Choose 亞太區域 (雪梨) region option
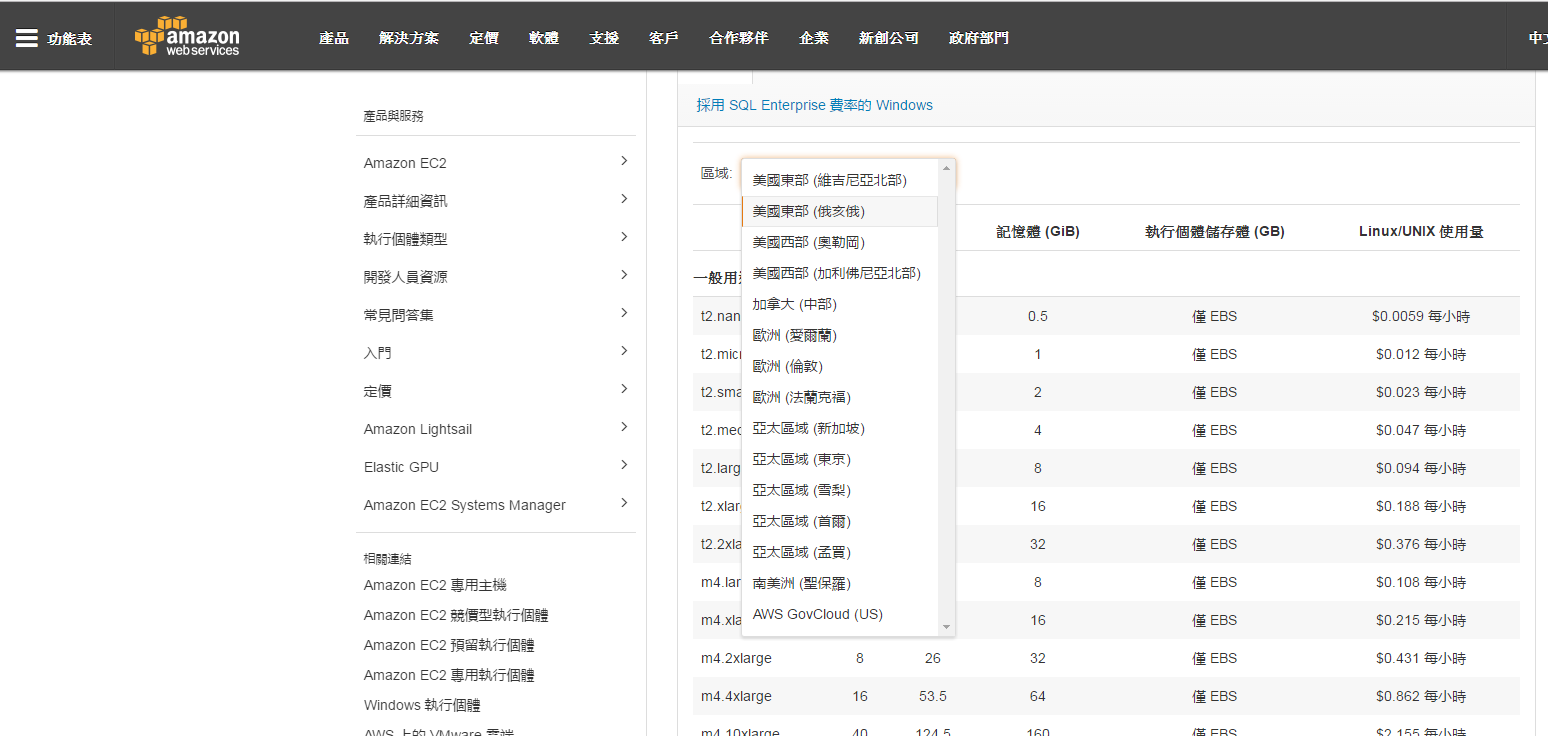 [x=840, y=490]
